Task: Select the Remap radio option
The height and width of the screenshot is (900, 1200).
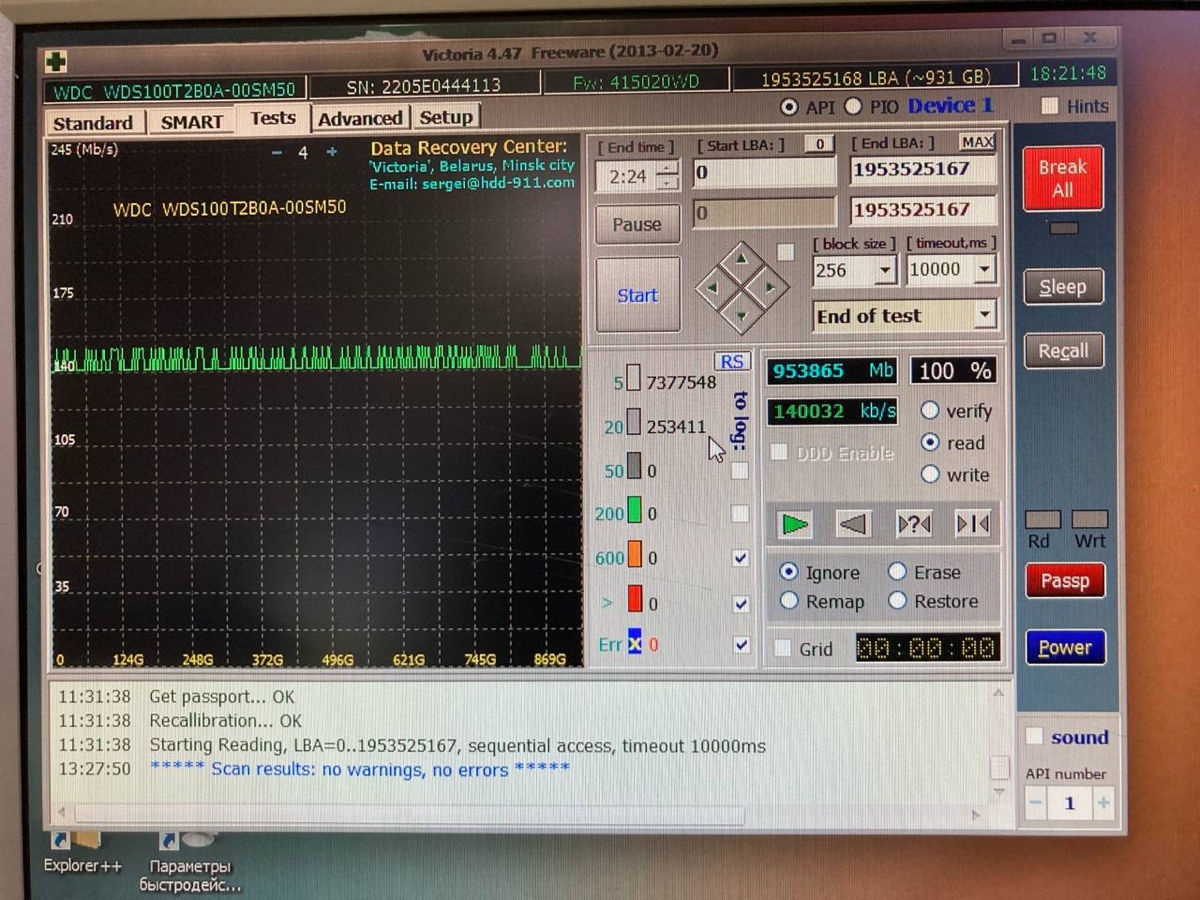Action: pyautogui.click(x=789, y=601)
